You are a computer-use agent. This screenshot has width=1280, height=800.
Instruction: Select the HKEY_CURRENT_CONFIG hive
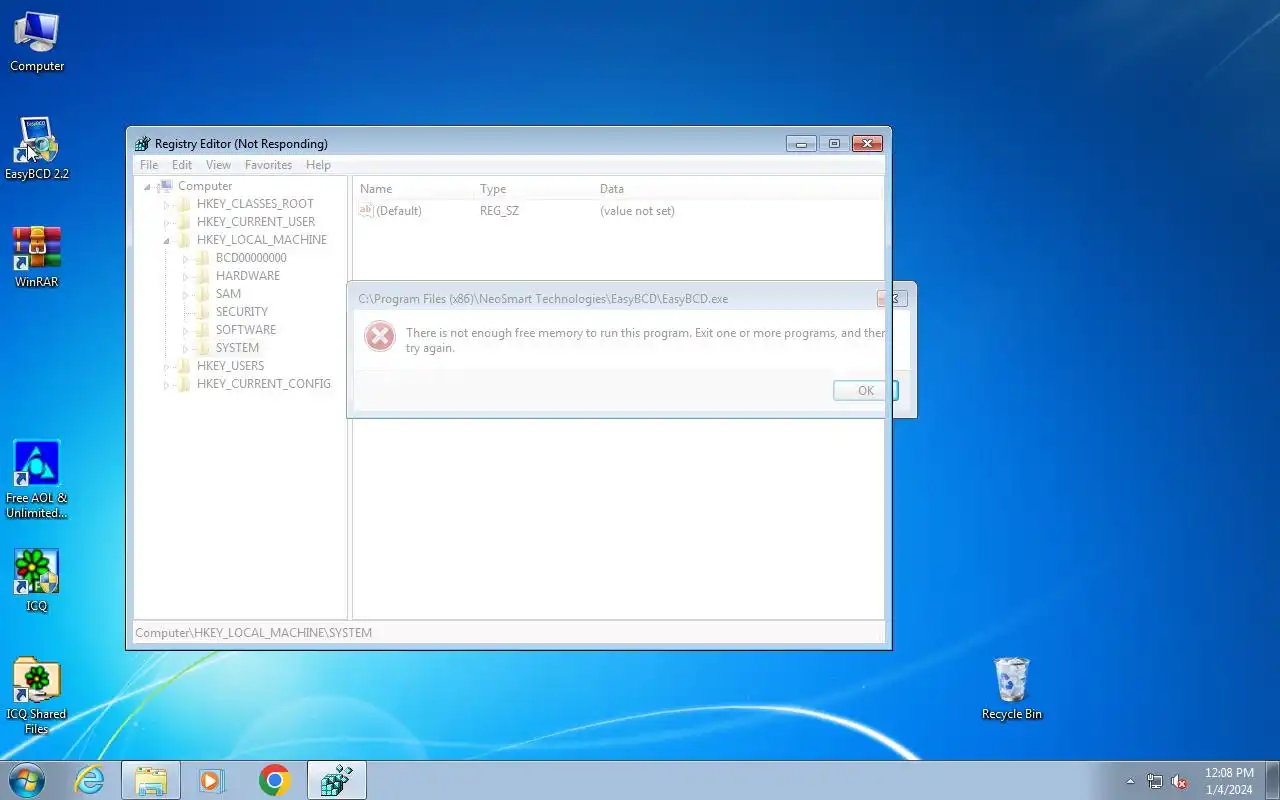point(264,384)
